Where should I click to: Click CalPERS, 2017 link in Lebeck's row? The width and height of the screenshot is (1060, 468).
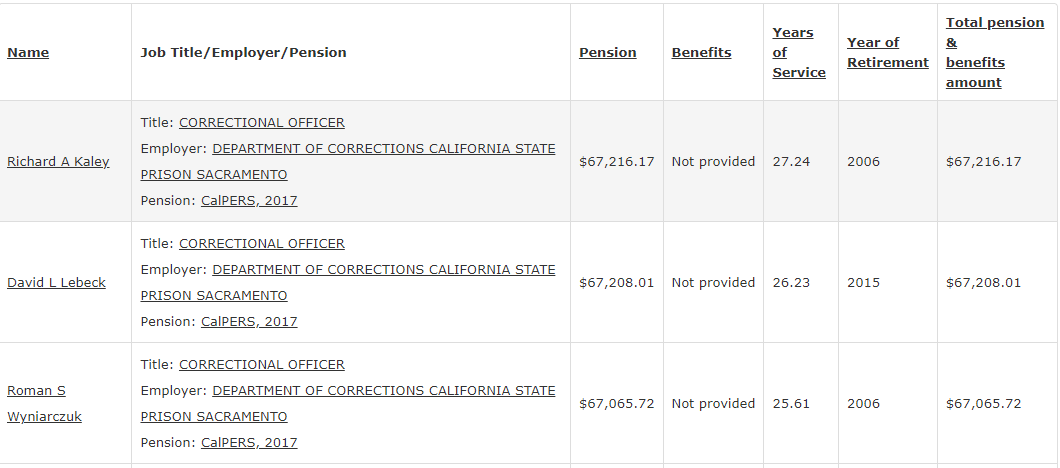[249, 322]
